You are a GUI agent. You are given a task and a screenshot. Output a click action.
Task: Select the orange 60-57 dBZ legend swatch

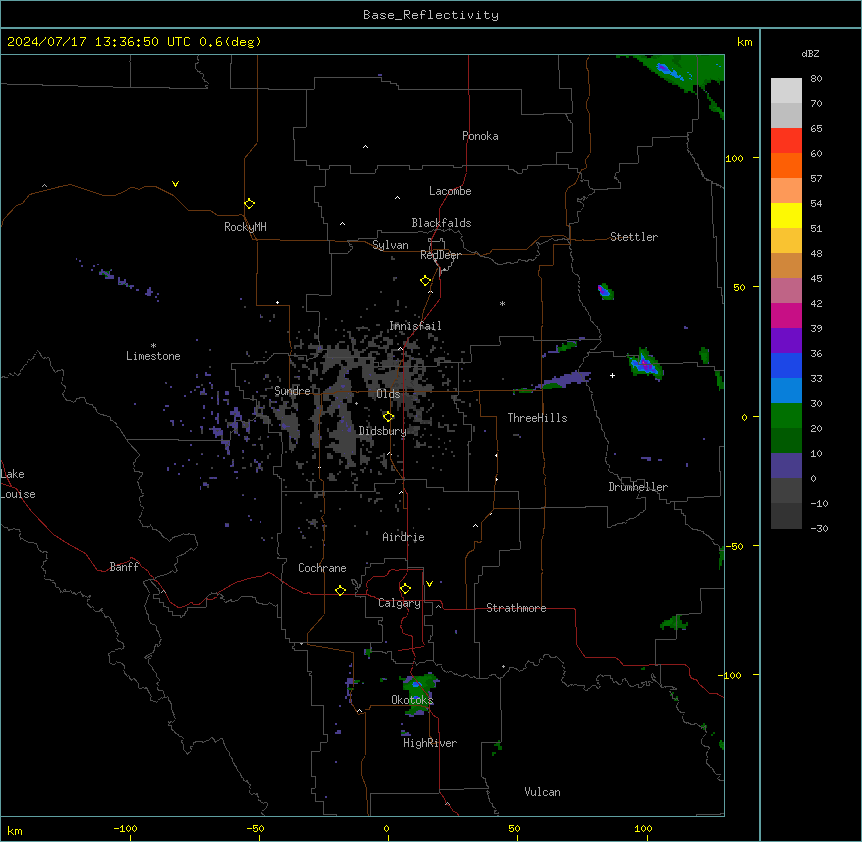786,165
